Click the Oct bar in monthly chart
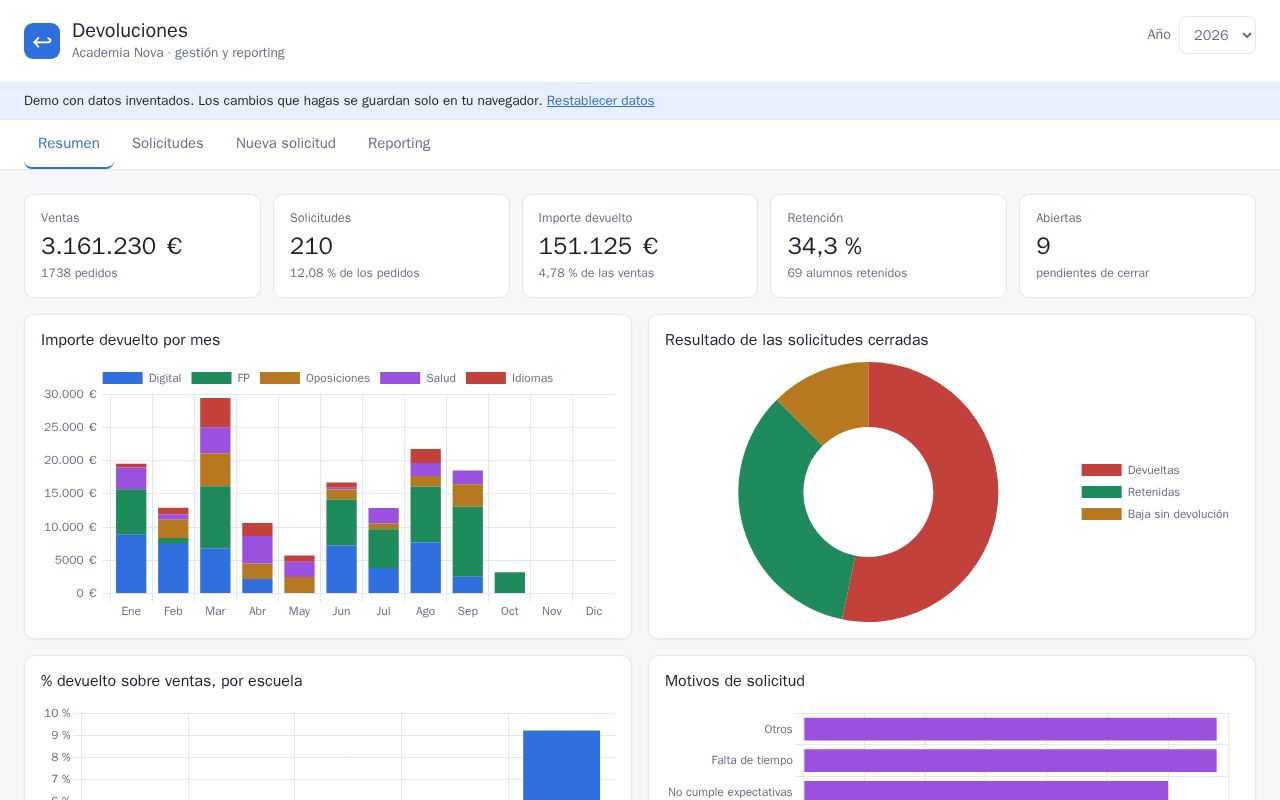This screenshot has height=800, width=1280. (x=510, y=582)
